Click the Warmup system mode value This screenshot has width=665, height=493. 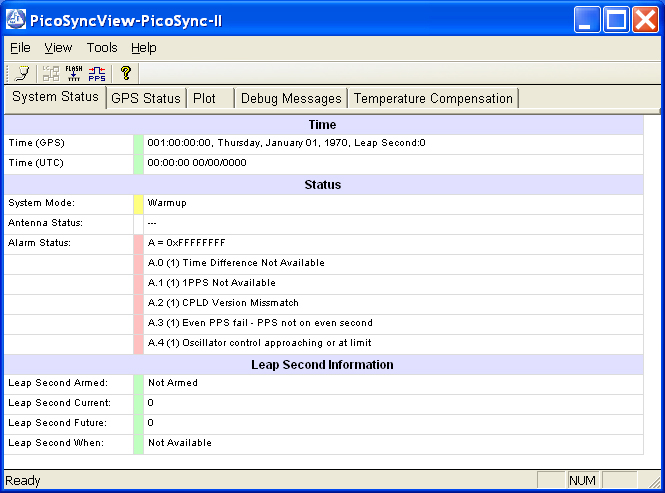pyautogui.click(x=167, y=203)
